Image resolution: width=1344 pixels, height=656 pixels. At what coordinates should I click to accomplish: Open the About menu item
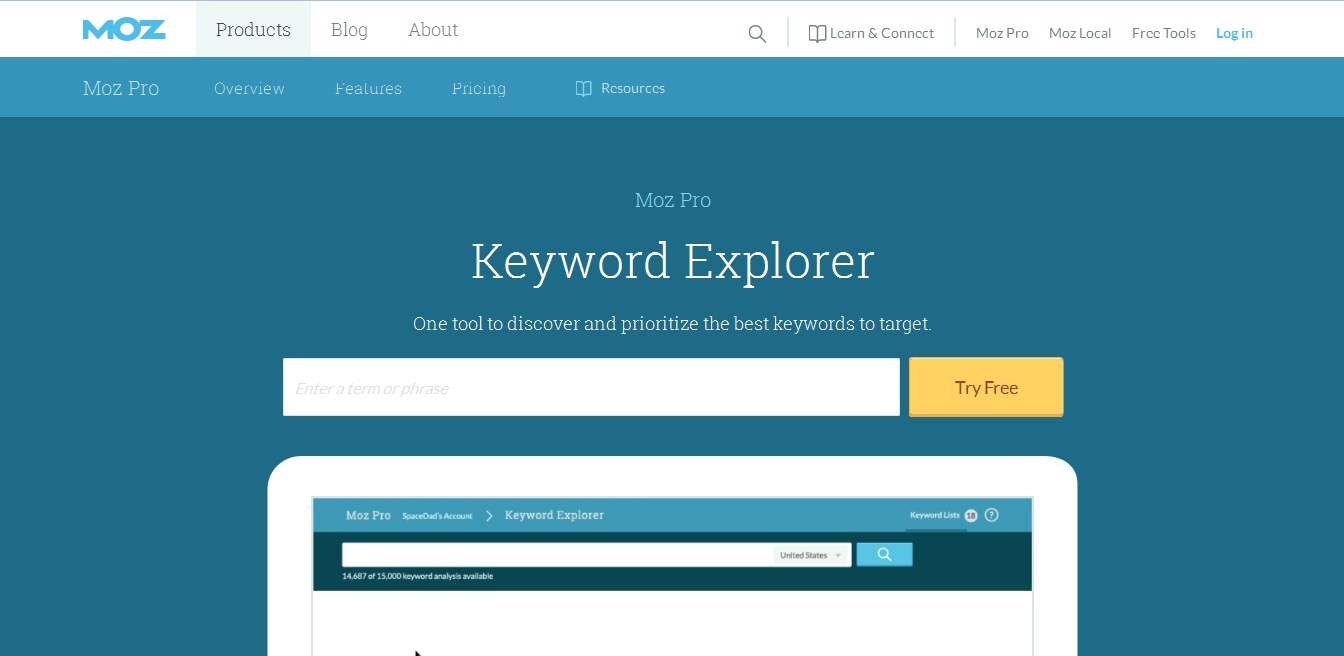[x=433, y=30]
